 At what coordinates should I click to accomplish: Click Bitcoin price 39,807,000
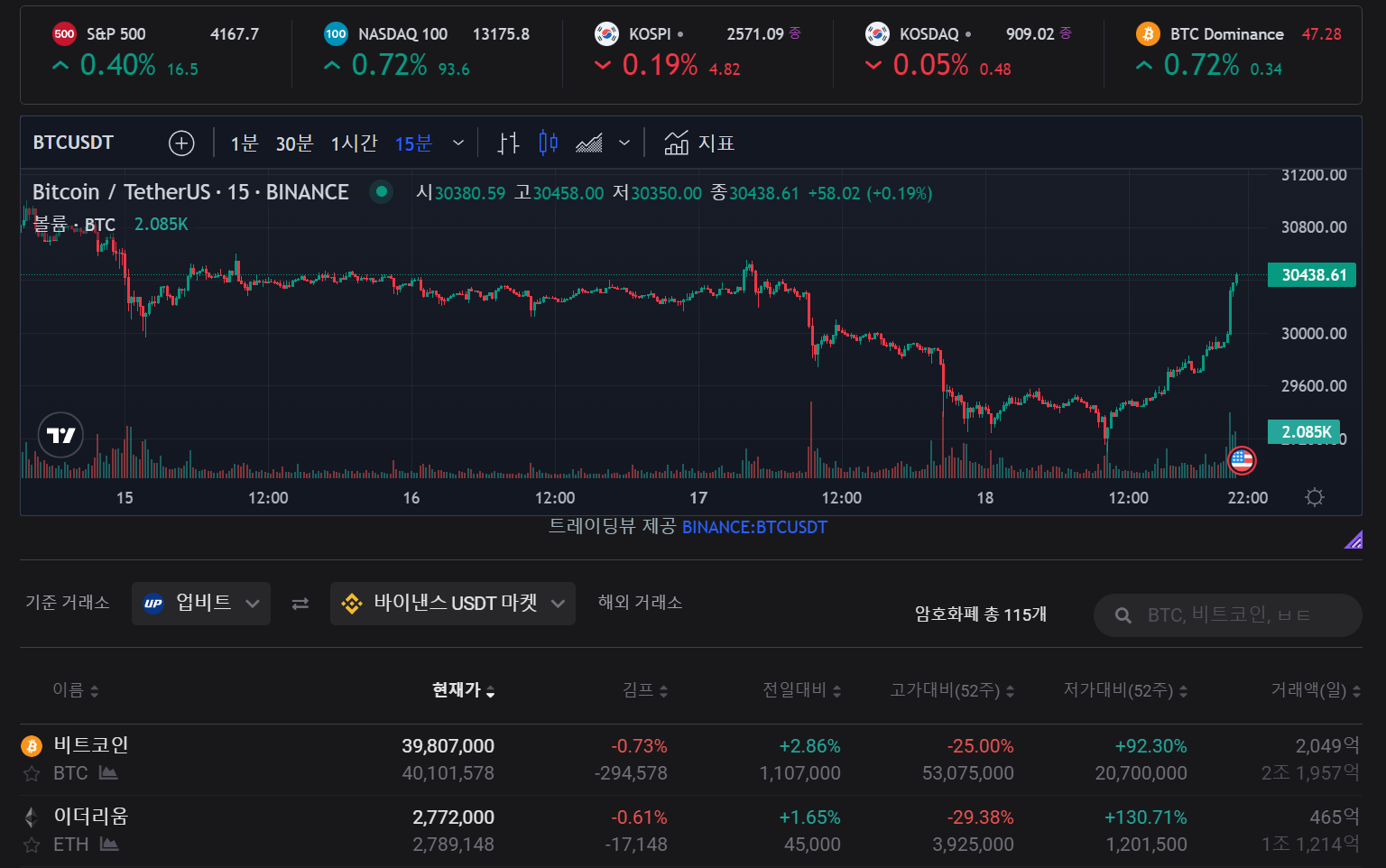tap(448, 746)
